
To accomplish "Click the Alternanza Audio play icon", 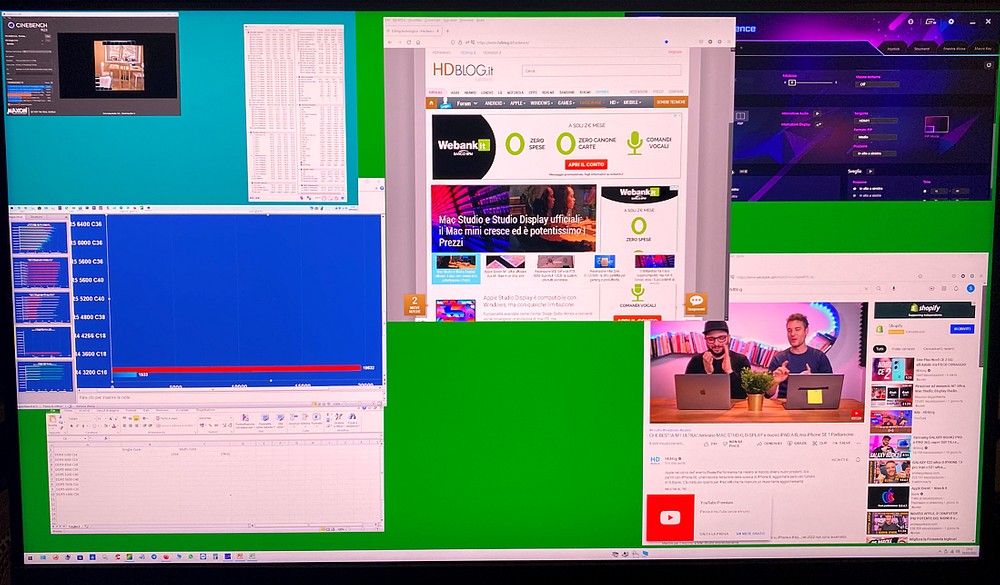I will [x=817, y=114].
